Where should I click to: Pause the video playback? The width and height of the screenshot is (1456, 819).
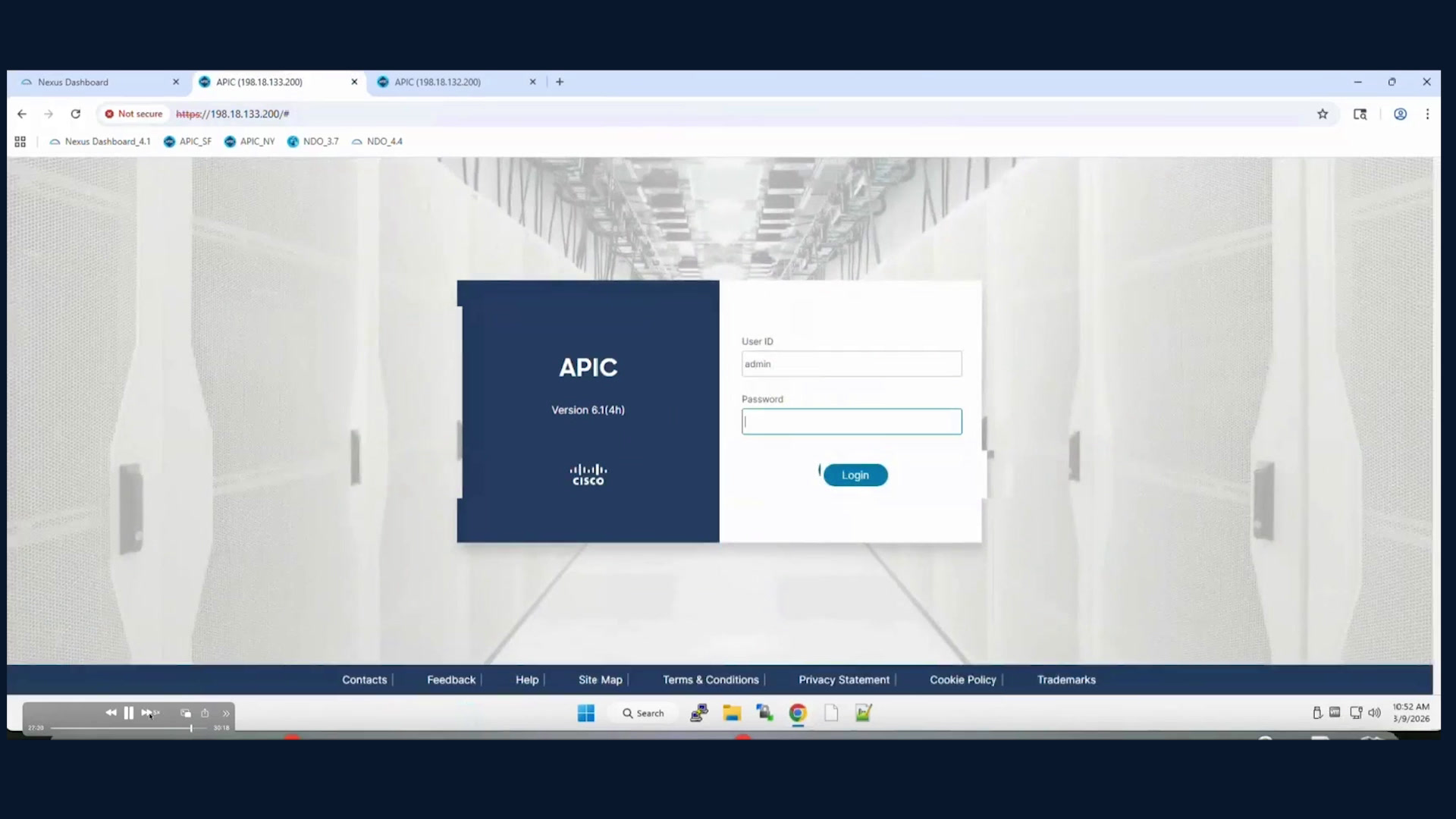129,713
